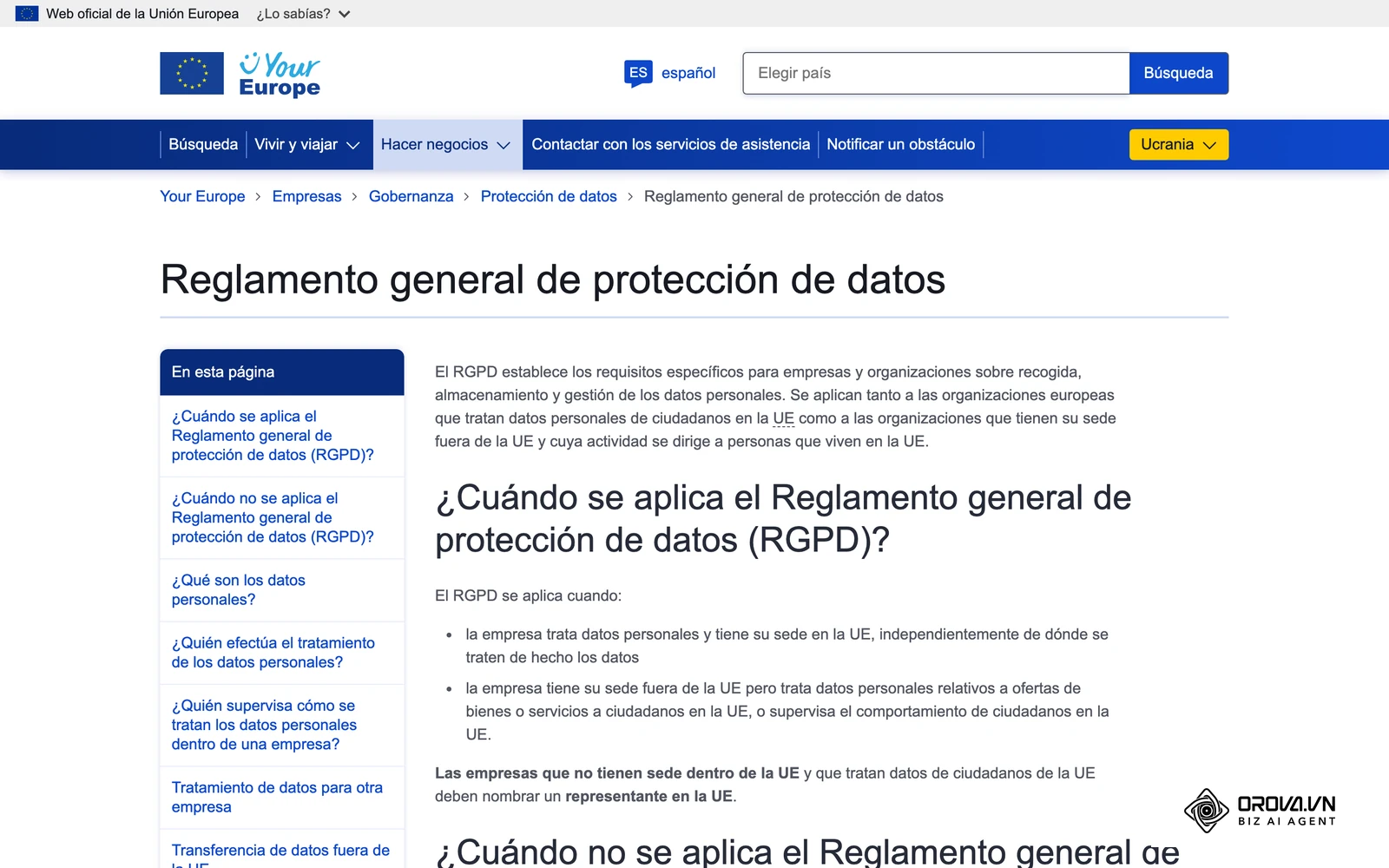Jump to ¿Cuándo se aplica el Reglamento section
This screenshot has width=1389, height=868.
[273, 436]
